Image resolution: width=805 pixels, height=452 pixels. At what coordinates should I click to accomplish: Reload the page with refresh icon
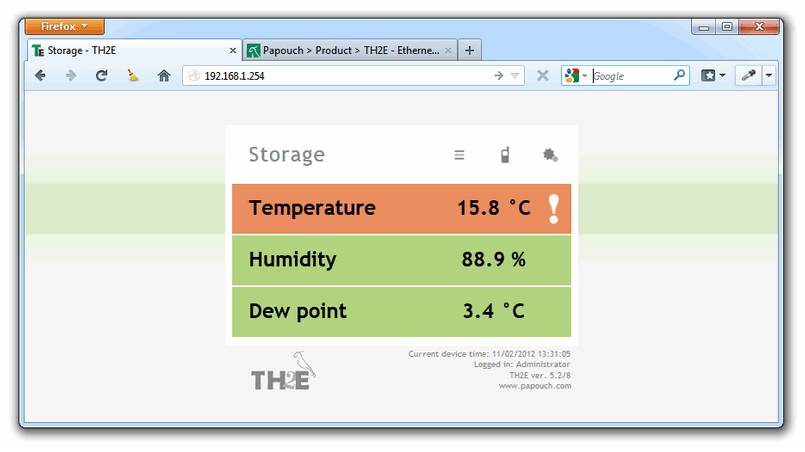point(102,76)
